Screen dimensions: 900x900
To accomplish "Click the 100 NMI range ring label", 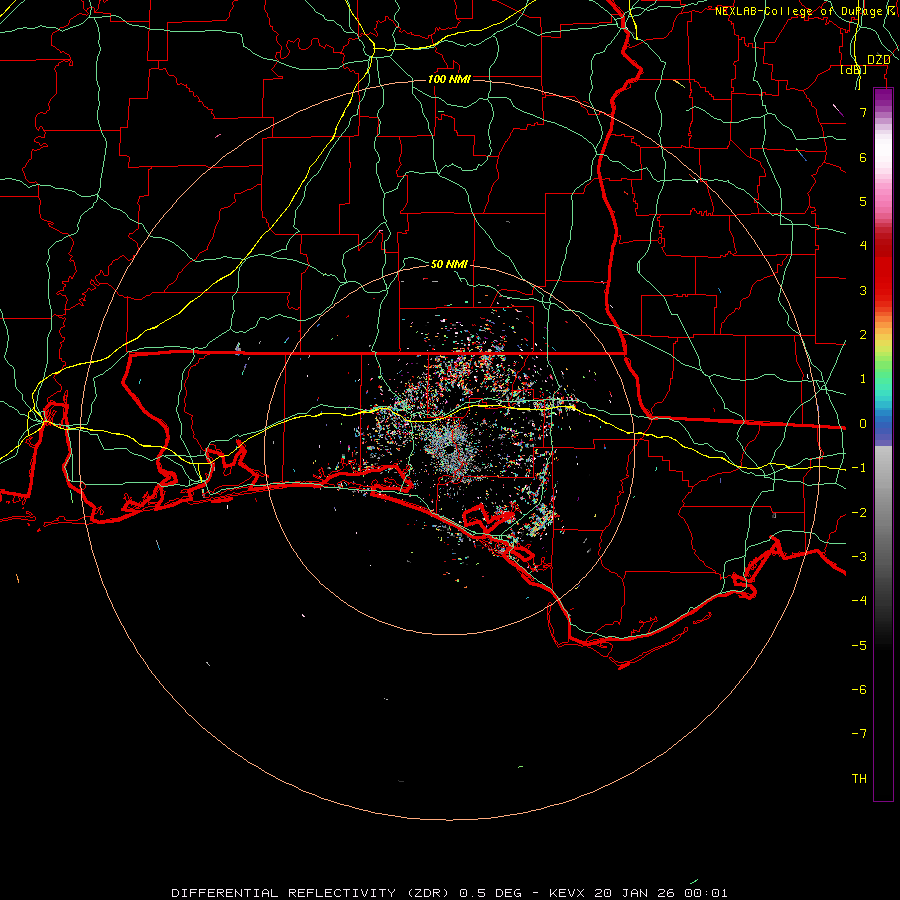I will click(x=449, y=79).
